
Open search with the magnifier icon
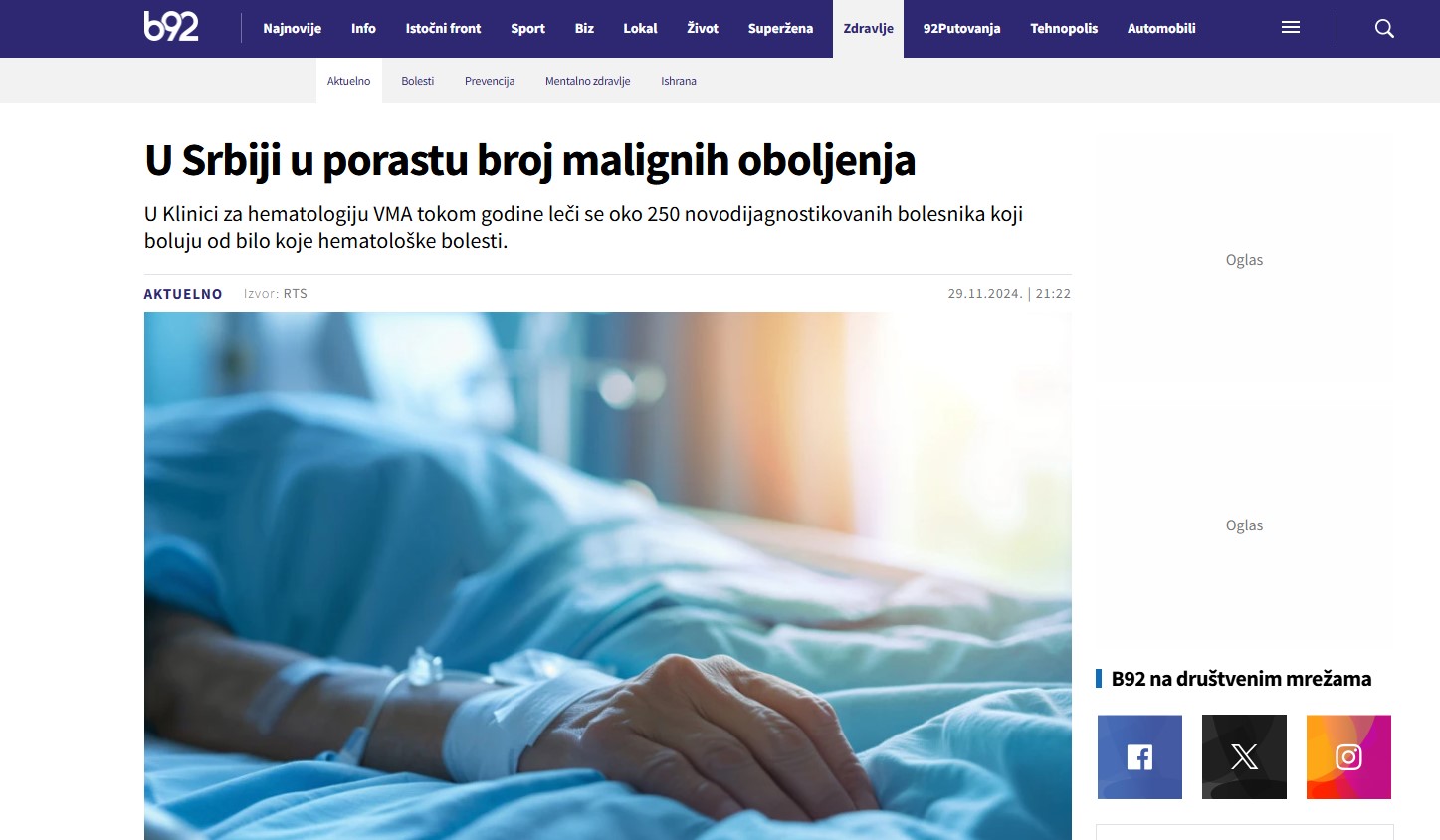(1384, 28)
